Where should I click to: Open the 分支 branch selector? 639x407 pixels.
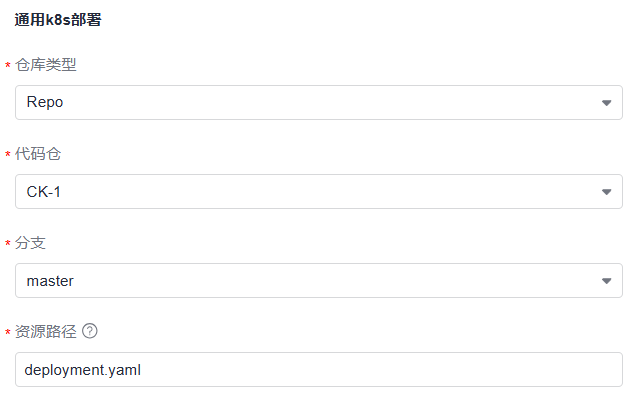pyautogui.click(x=319, y=281)
